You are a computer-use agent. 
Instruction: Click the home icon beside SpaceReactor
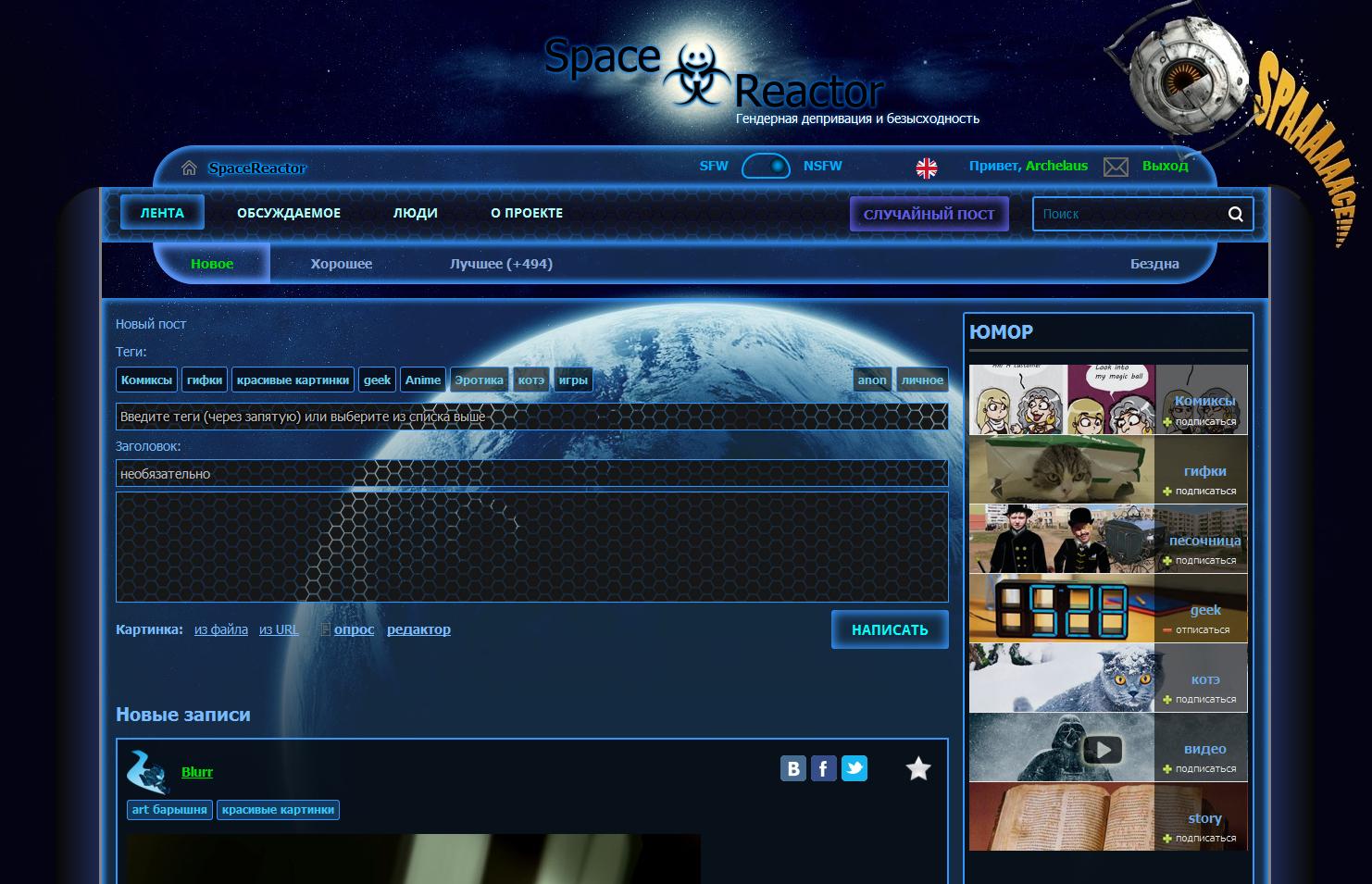click(x=189, y=168)
